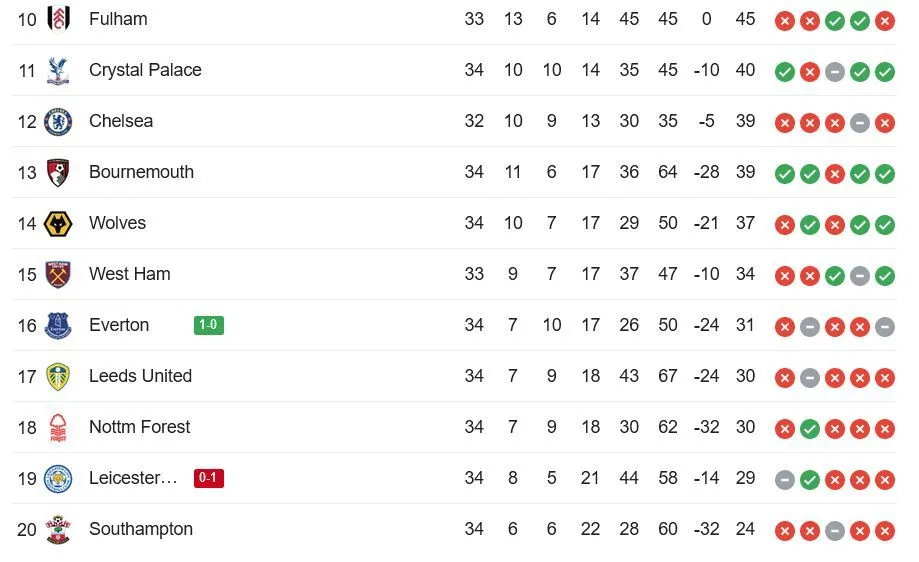Viewport: 919px width, 562px height.
Task: Go to the Bournemouth team page
Action: click(141, 172)
